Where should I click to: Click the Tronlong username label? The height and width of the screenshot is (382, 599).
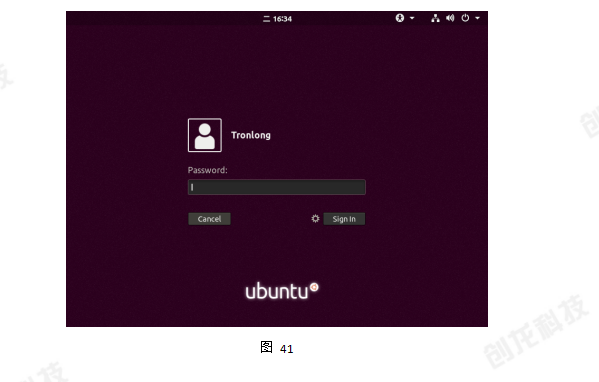click(251, 135)
